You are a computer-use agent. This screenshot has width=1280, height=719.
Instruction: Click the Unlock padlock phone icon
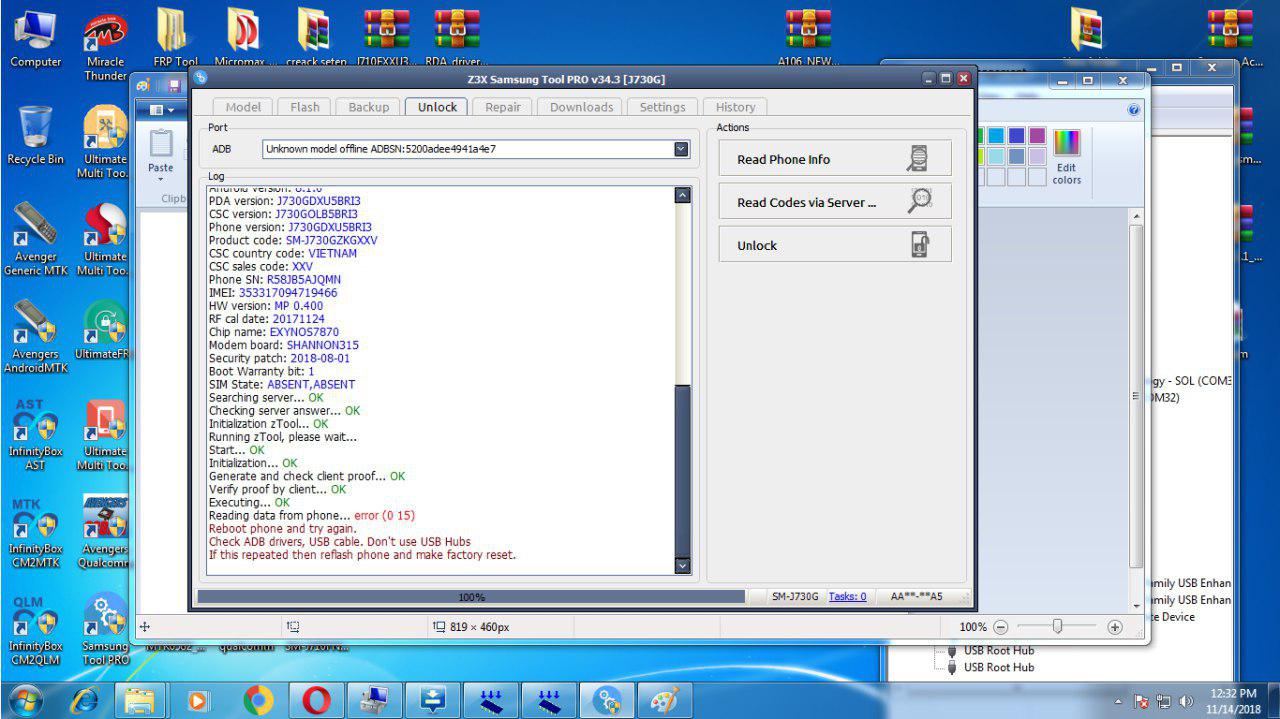[x=919, y=245]
